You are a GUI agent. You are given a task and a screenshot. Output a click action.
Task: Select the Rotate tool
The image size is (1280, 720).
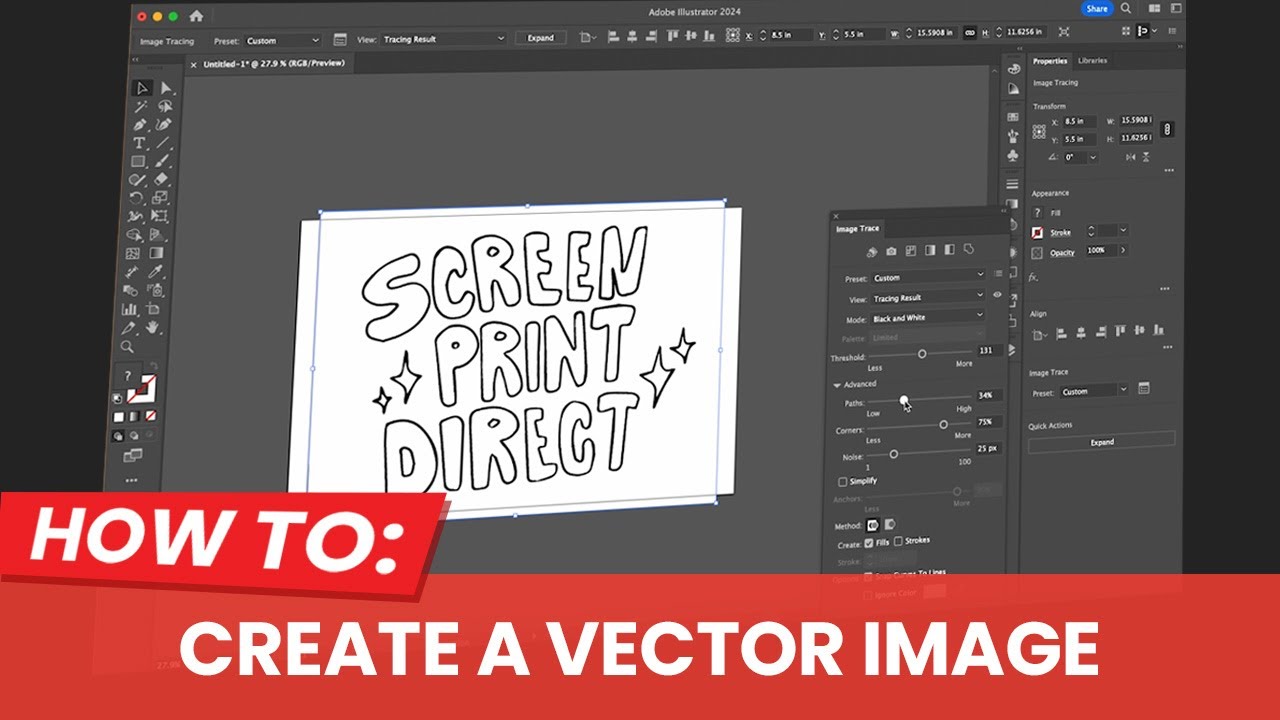point(137,198)
